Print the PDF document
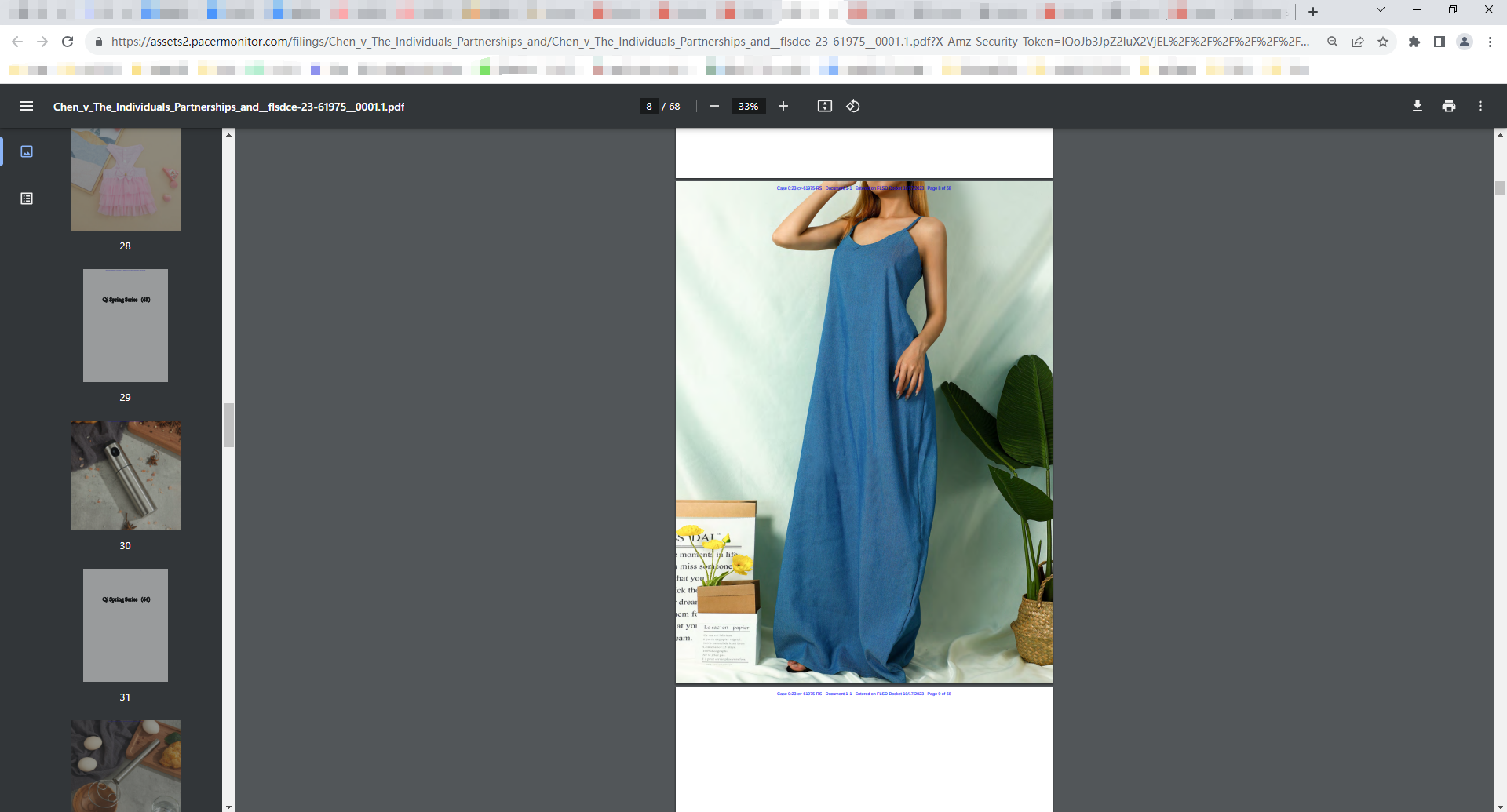 tap(1448, 106)
